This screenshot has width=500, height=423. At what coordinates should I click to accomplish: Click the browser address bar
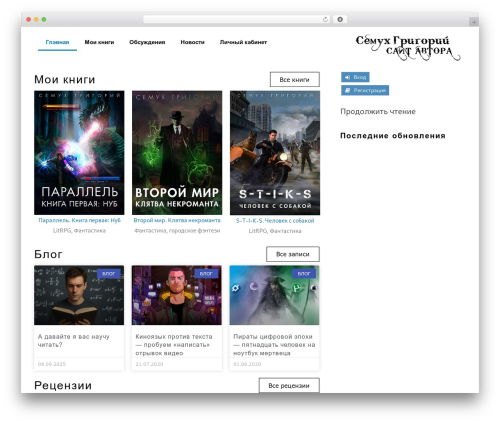point(237,19)
